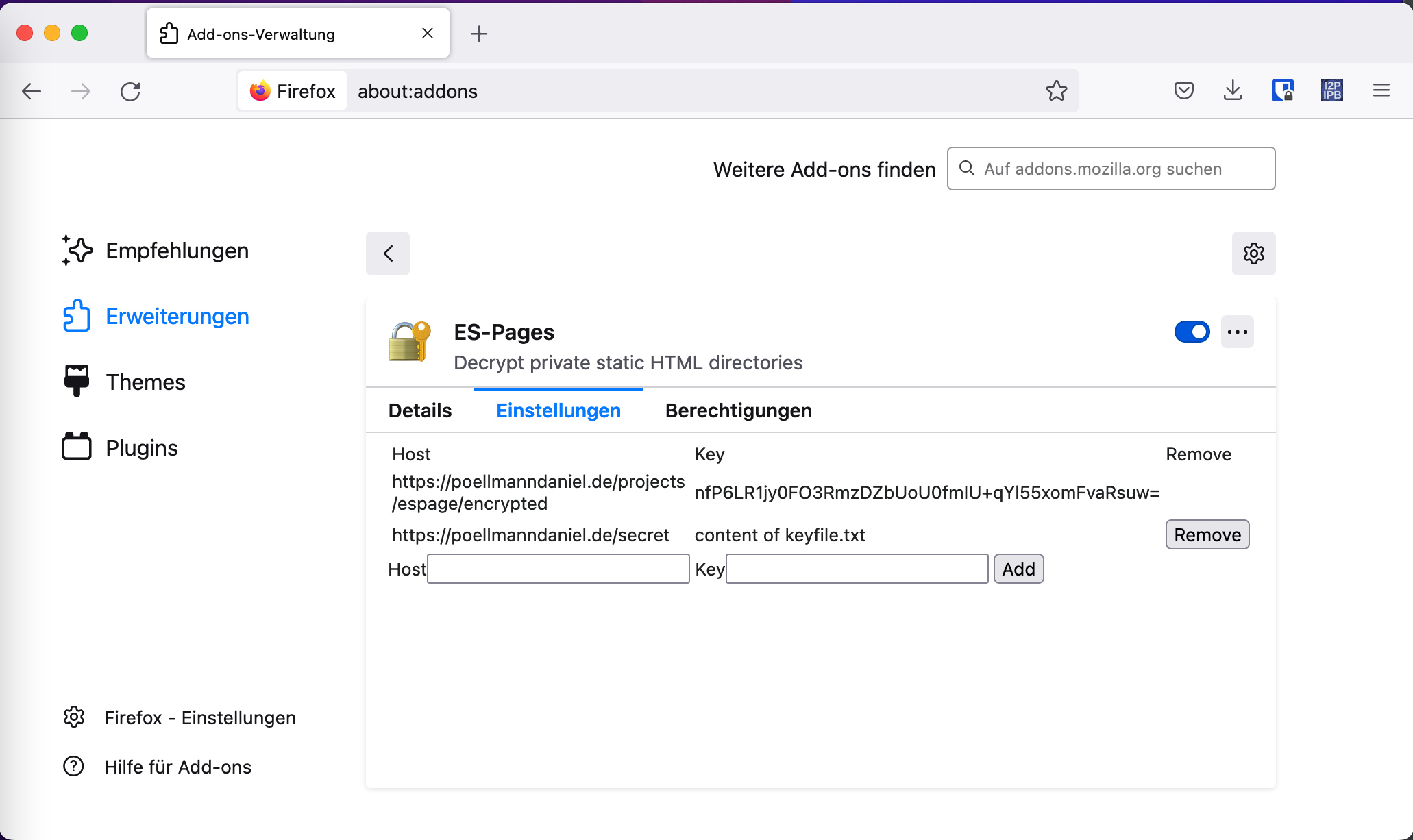Click the Remove column header
This screenshot has height=840, width=1413.
1199,454
